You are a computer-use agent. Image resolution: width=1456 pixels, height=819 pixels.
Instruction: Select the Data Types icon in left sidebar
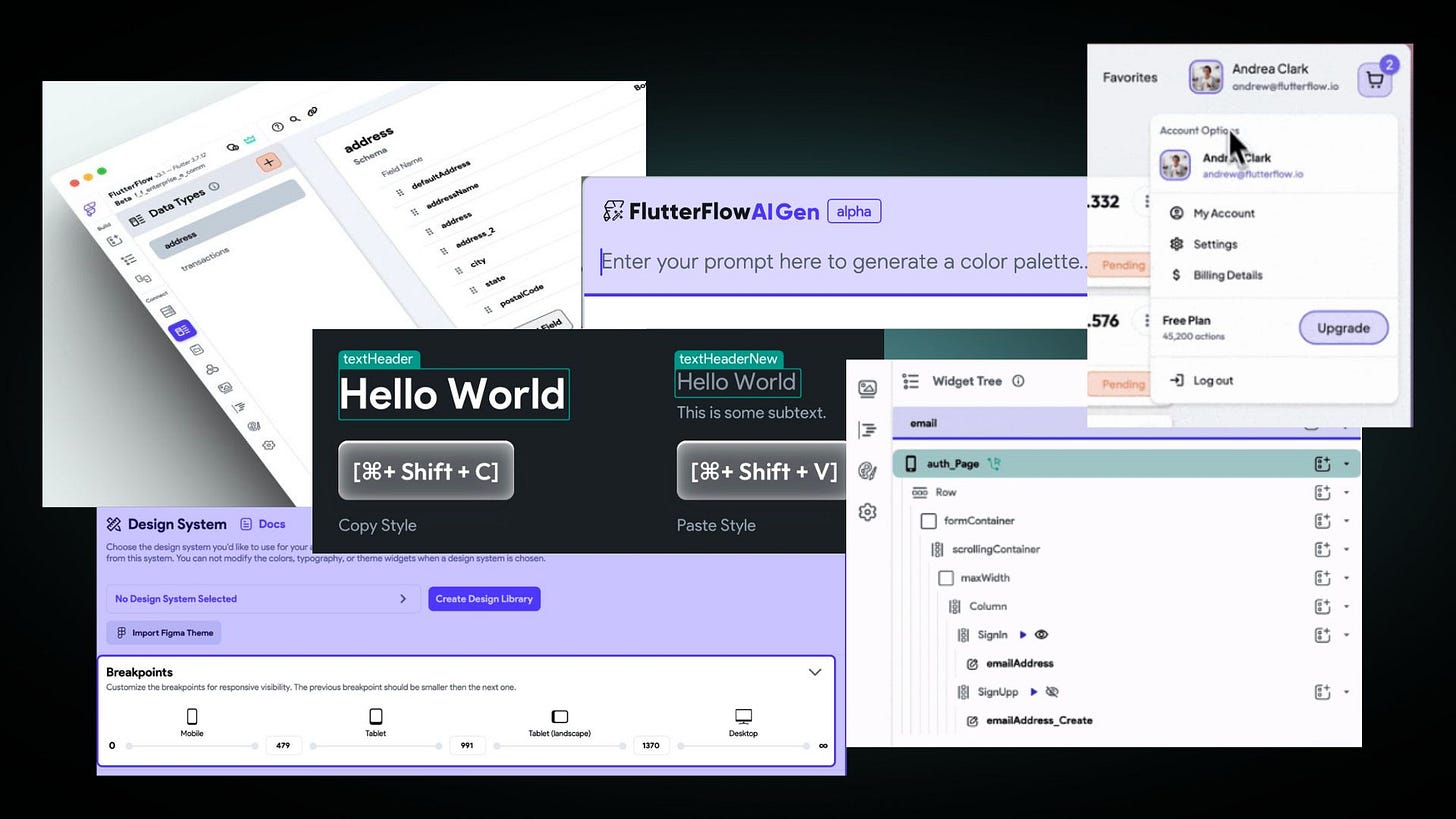[181, 331]
